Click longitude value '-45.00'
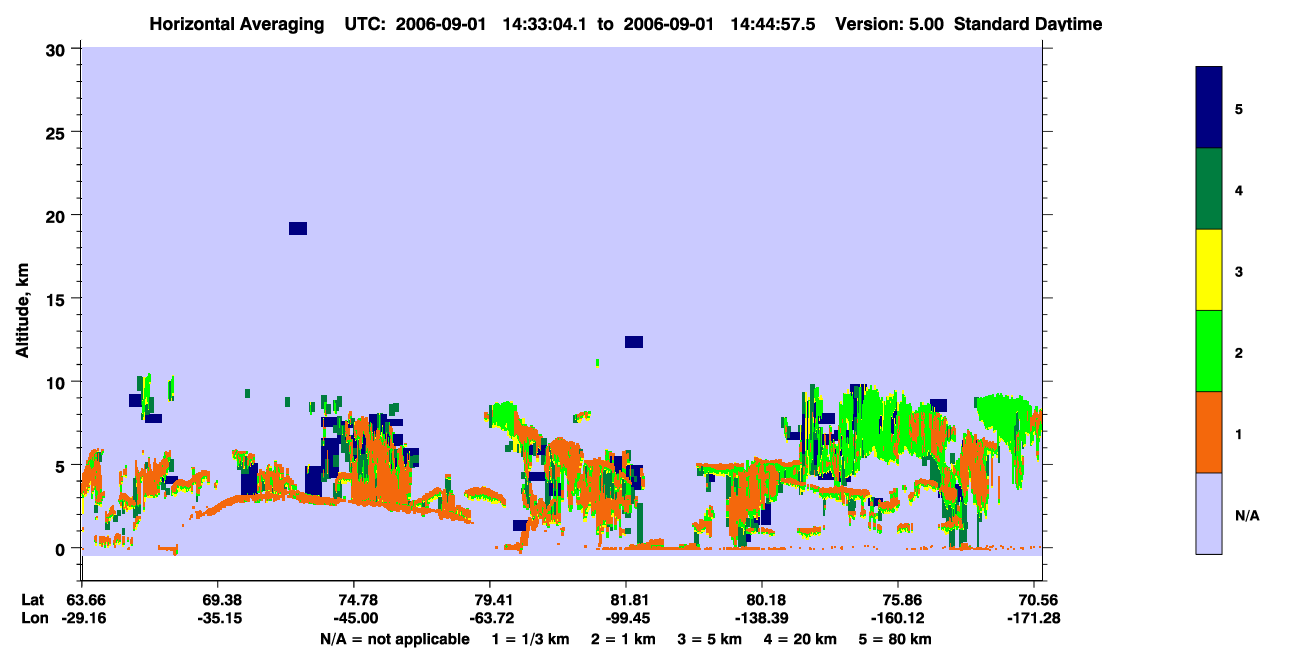This screenshot has height=667, width=1300. pos(354,618)
